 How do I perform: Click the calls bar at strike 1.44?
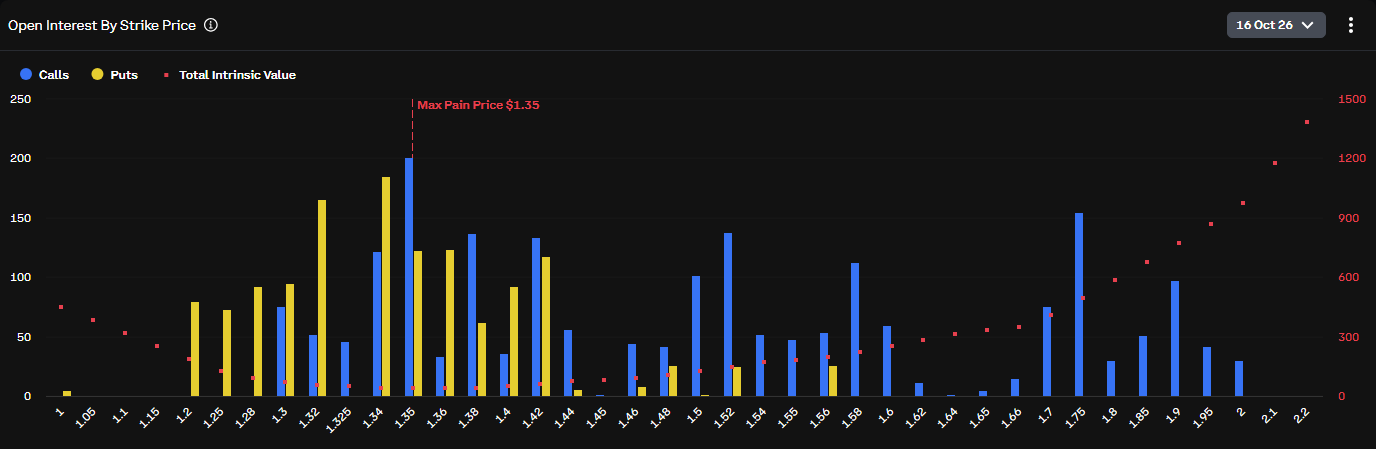[568, 363]
